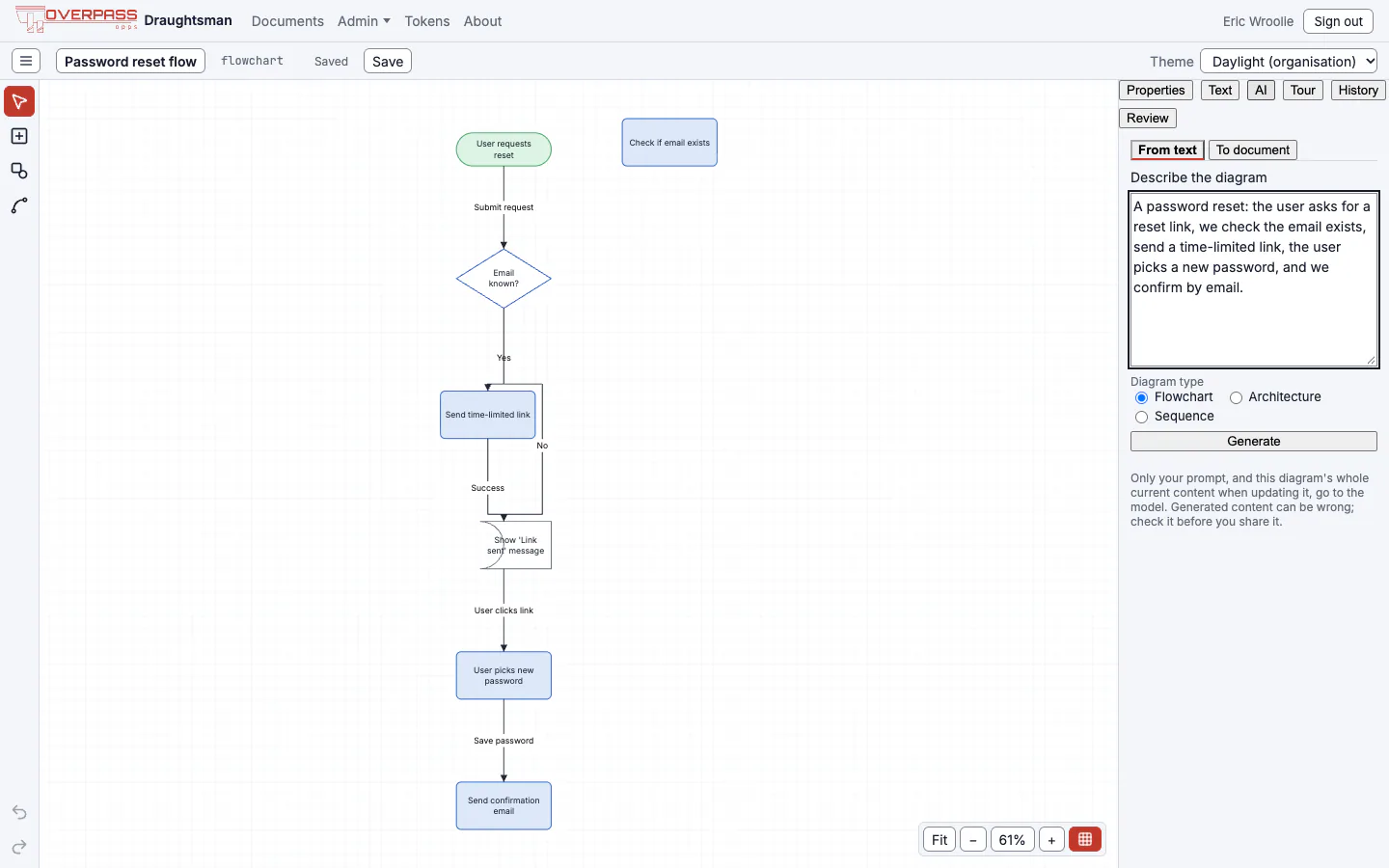Screen dimensions: 1389x868
Task: Select the User picks new password node
Action: point(504,675)
